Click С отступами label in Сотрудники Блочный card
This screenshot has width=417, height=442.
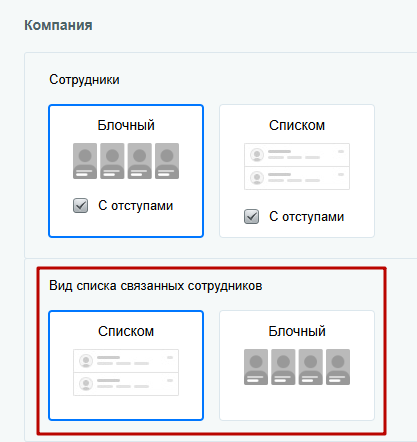135,206
